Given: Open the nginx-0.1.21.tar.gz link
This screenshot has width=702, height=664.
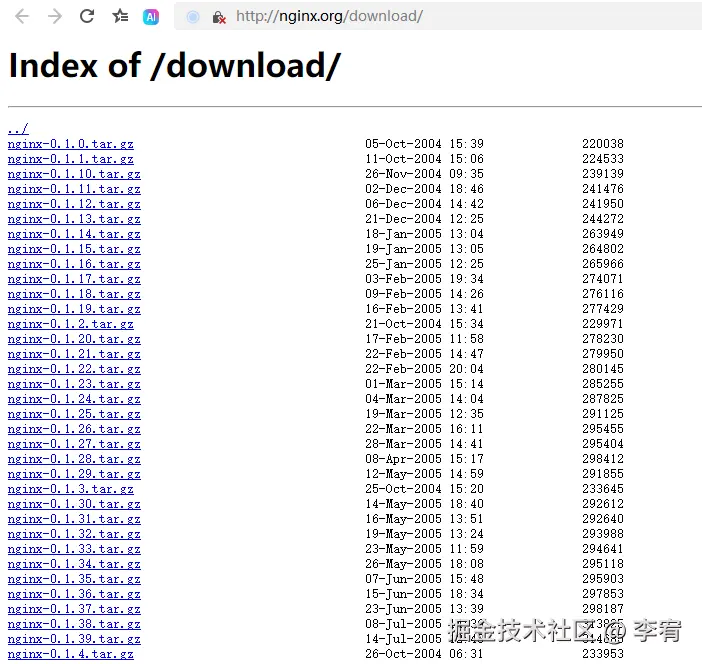Looking at the screenshot, I should (74, 354).
